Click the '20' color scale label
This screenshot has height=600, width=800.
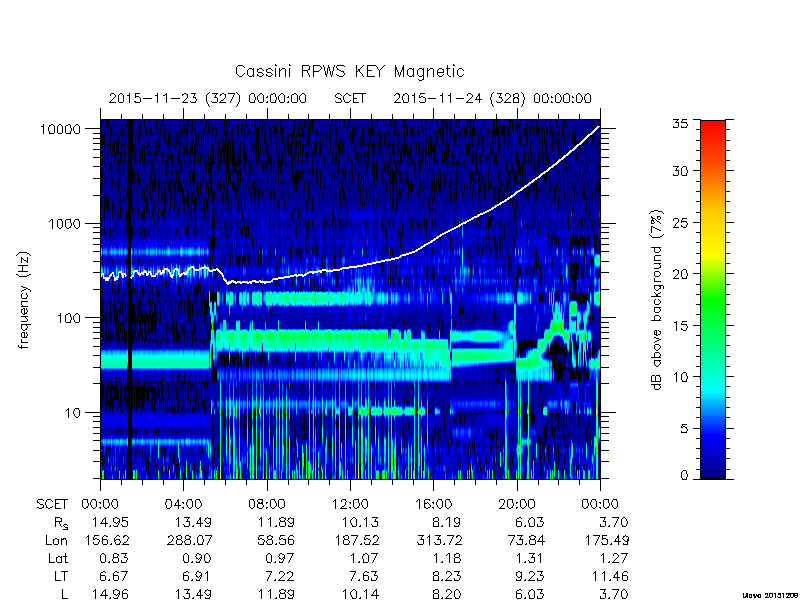click(680, 274)
